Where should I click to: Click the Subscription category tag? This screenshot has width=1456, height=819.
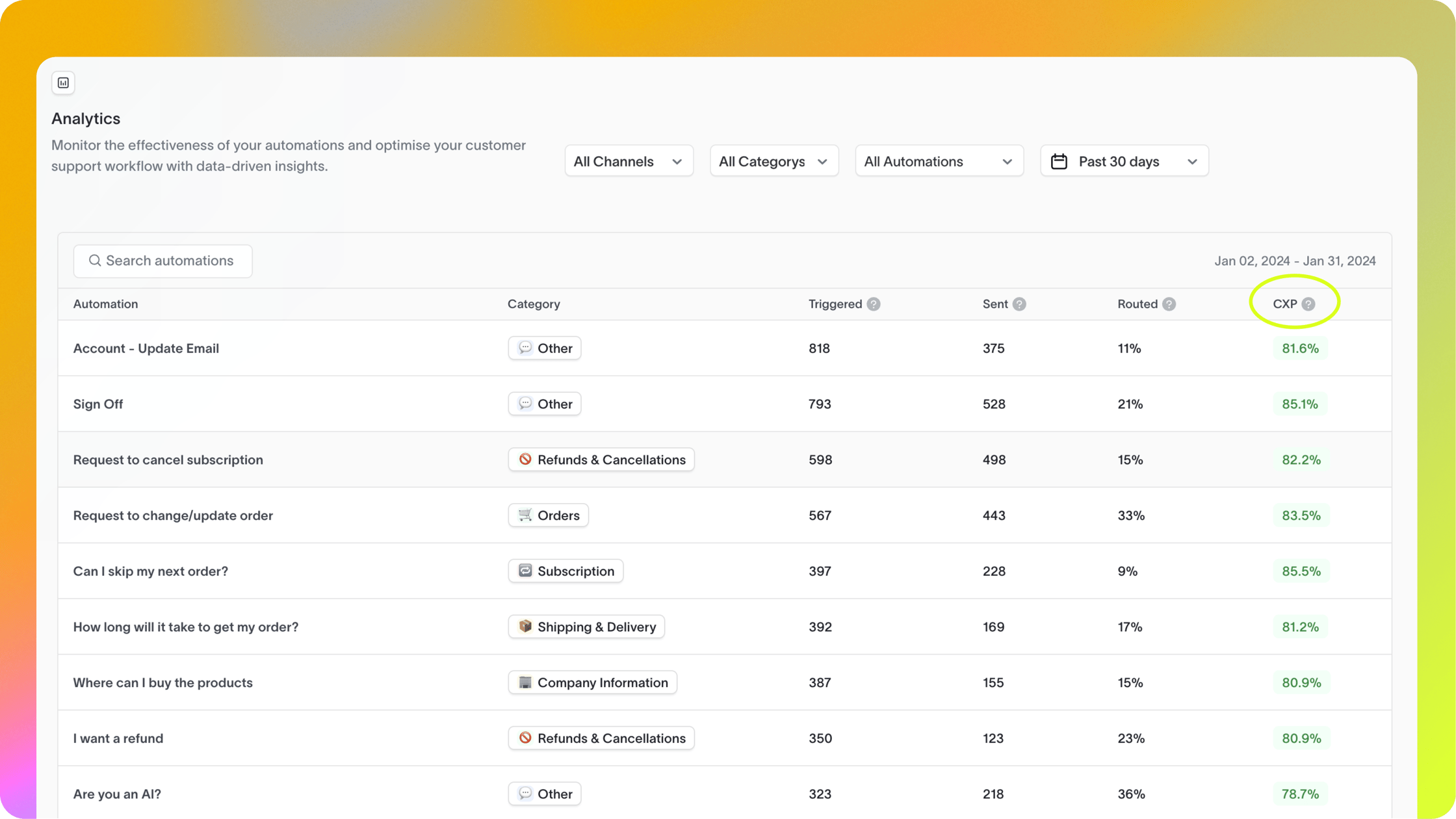coord(565,571)
